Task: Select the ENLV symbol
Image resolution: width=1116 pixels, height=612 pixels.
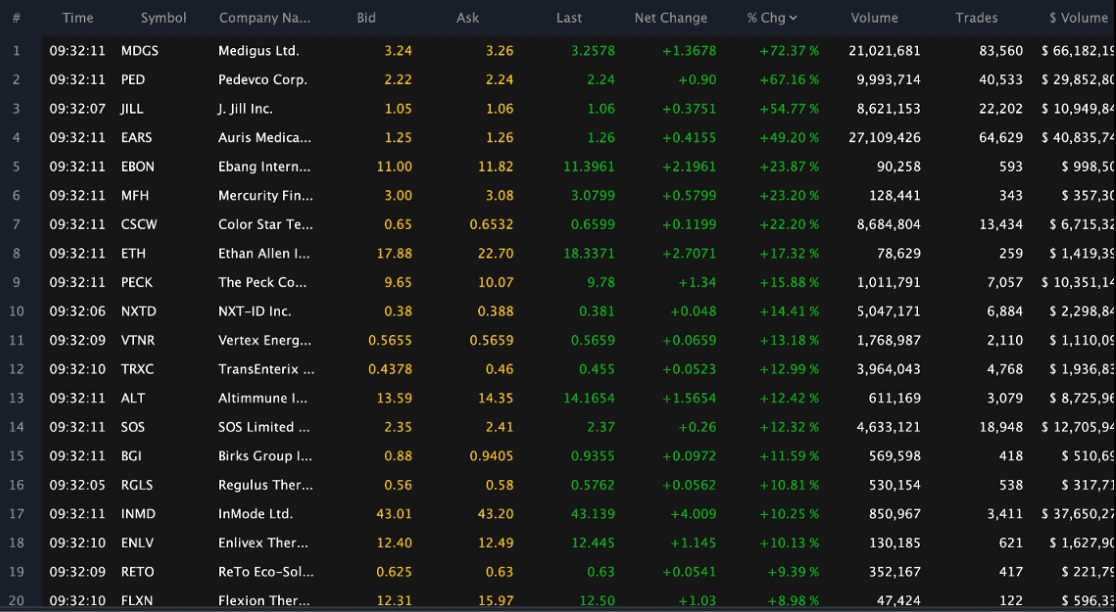Action: tap(137, 543)
